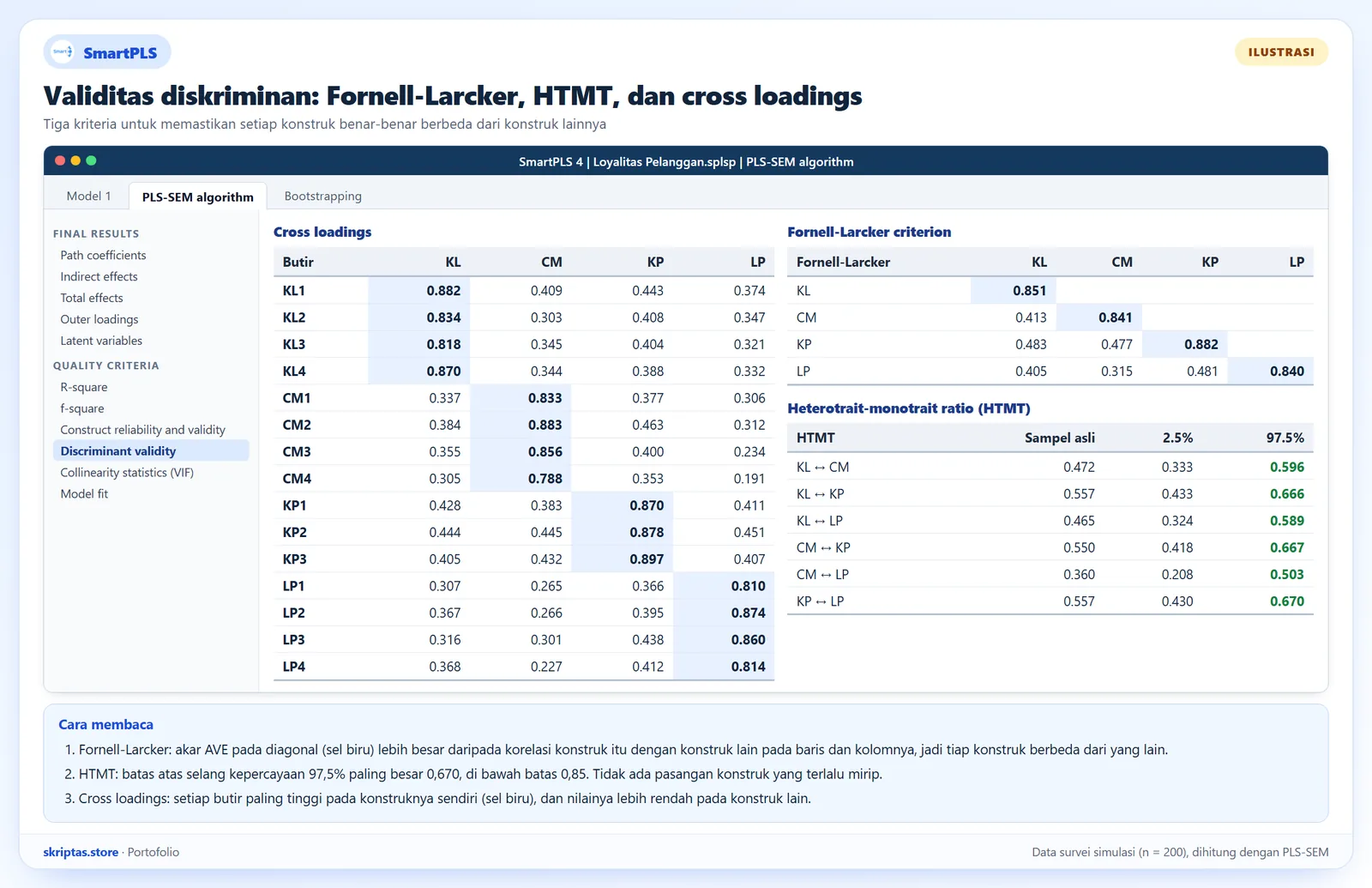
Task: Click CM2 loading value 0.883
Action: 545,425
